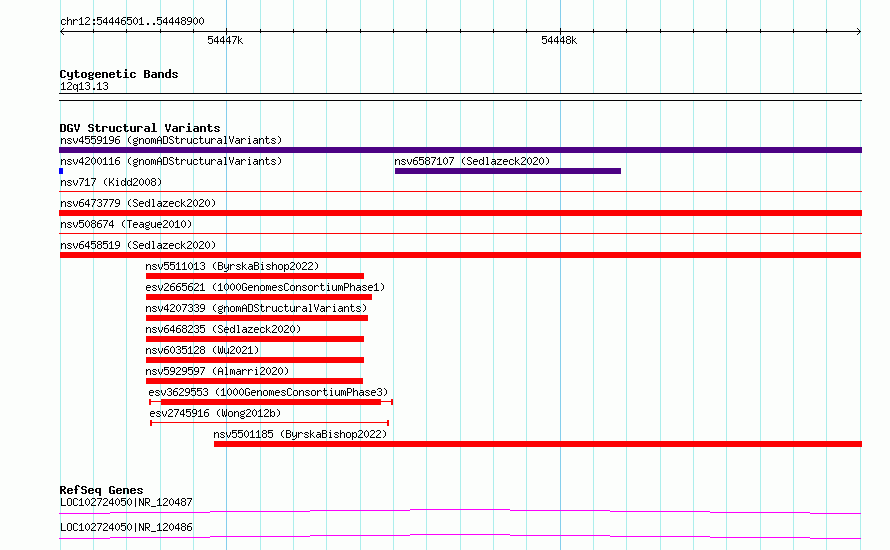This screenshot has height=550, width=890.
Task: Select the nsv6035128 (Wu2021) label
Action: coord(202,350)
